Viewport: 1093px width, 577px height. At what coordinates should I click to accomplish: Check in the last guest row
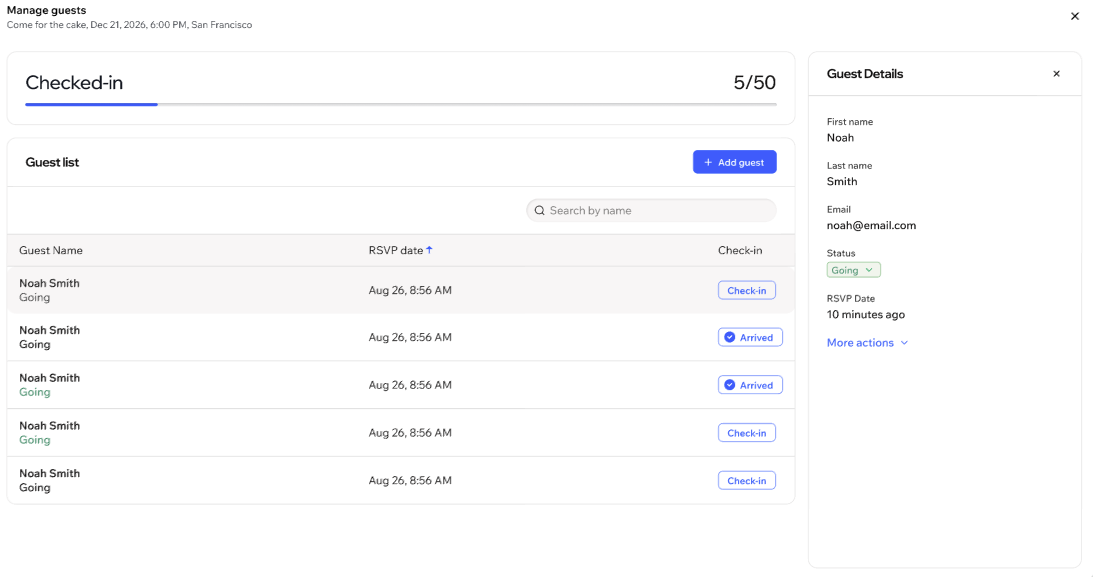point(746,481)
